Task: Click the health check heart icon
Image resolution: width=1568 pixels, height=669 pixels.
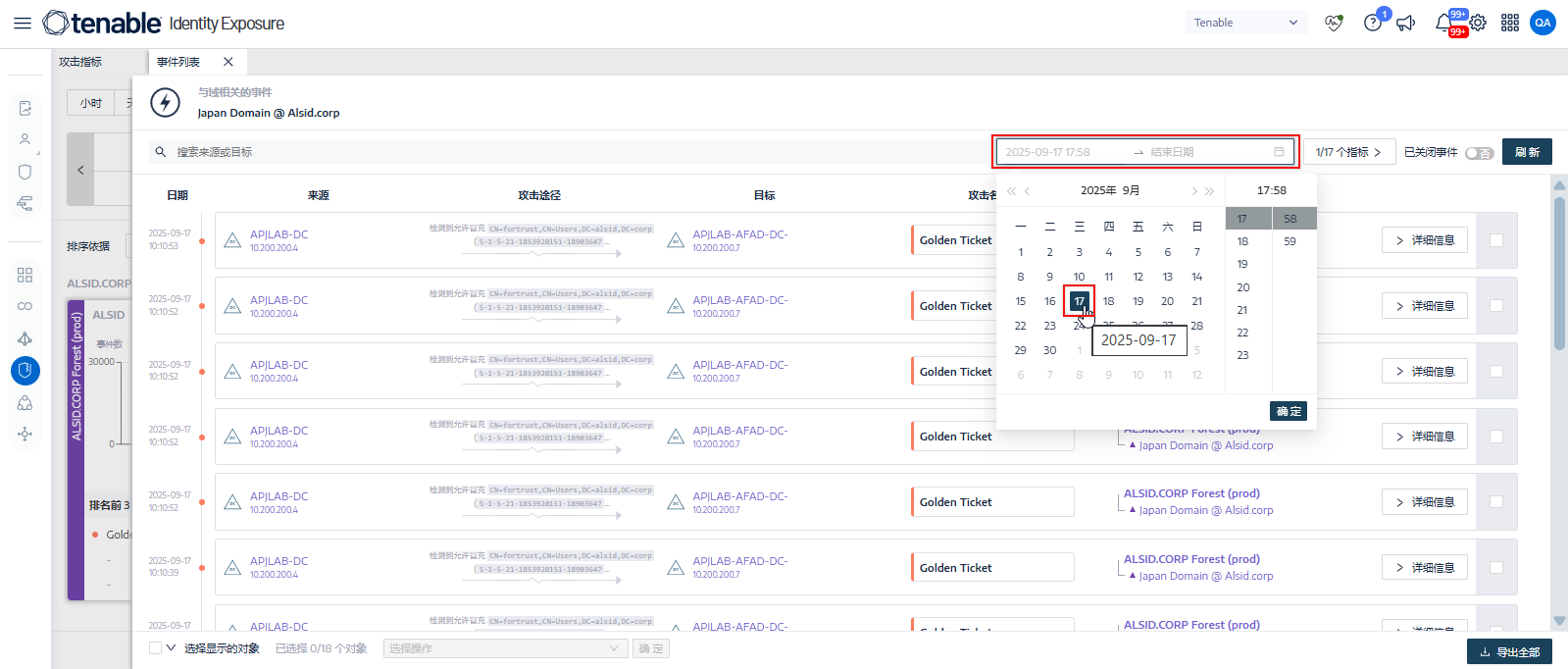Action: click(1334, 23)
